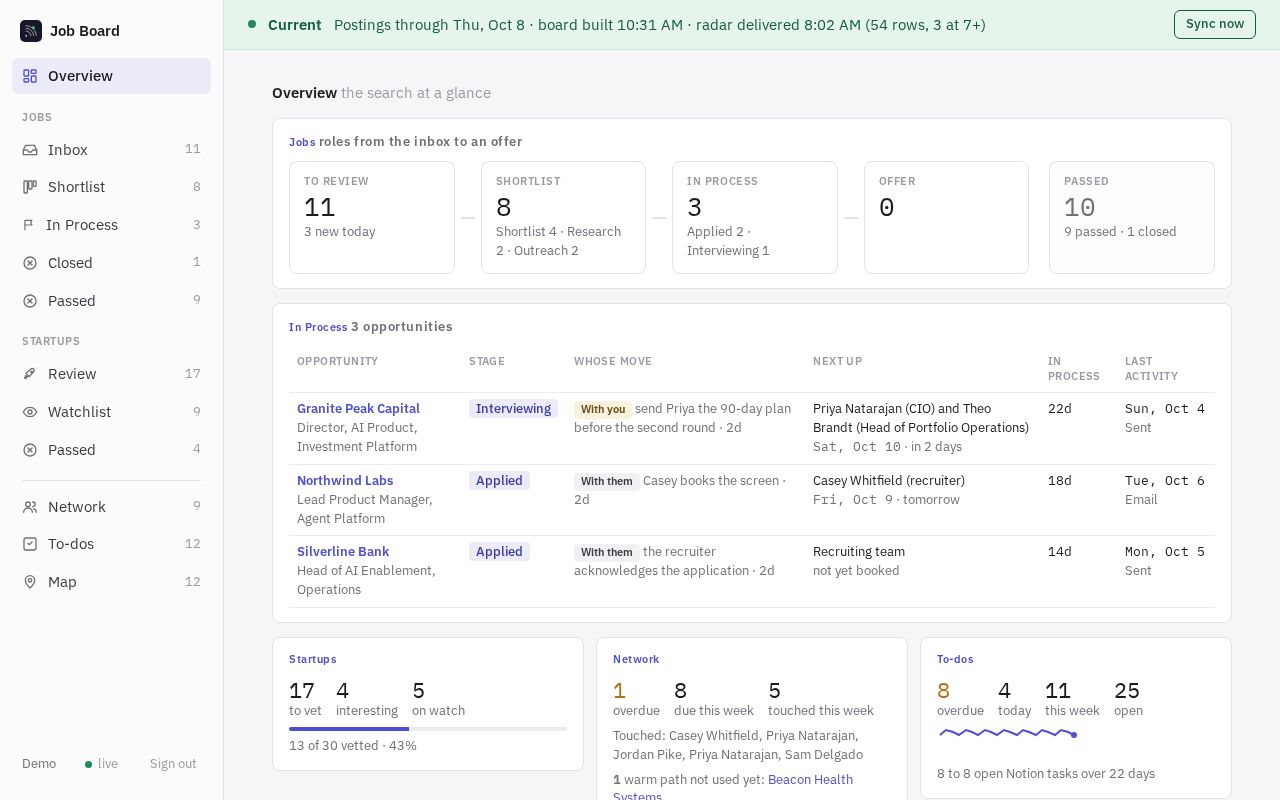
Task: Click the In Process flag icon
Action: [29, 225]
